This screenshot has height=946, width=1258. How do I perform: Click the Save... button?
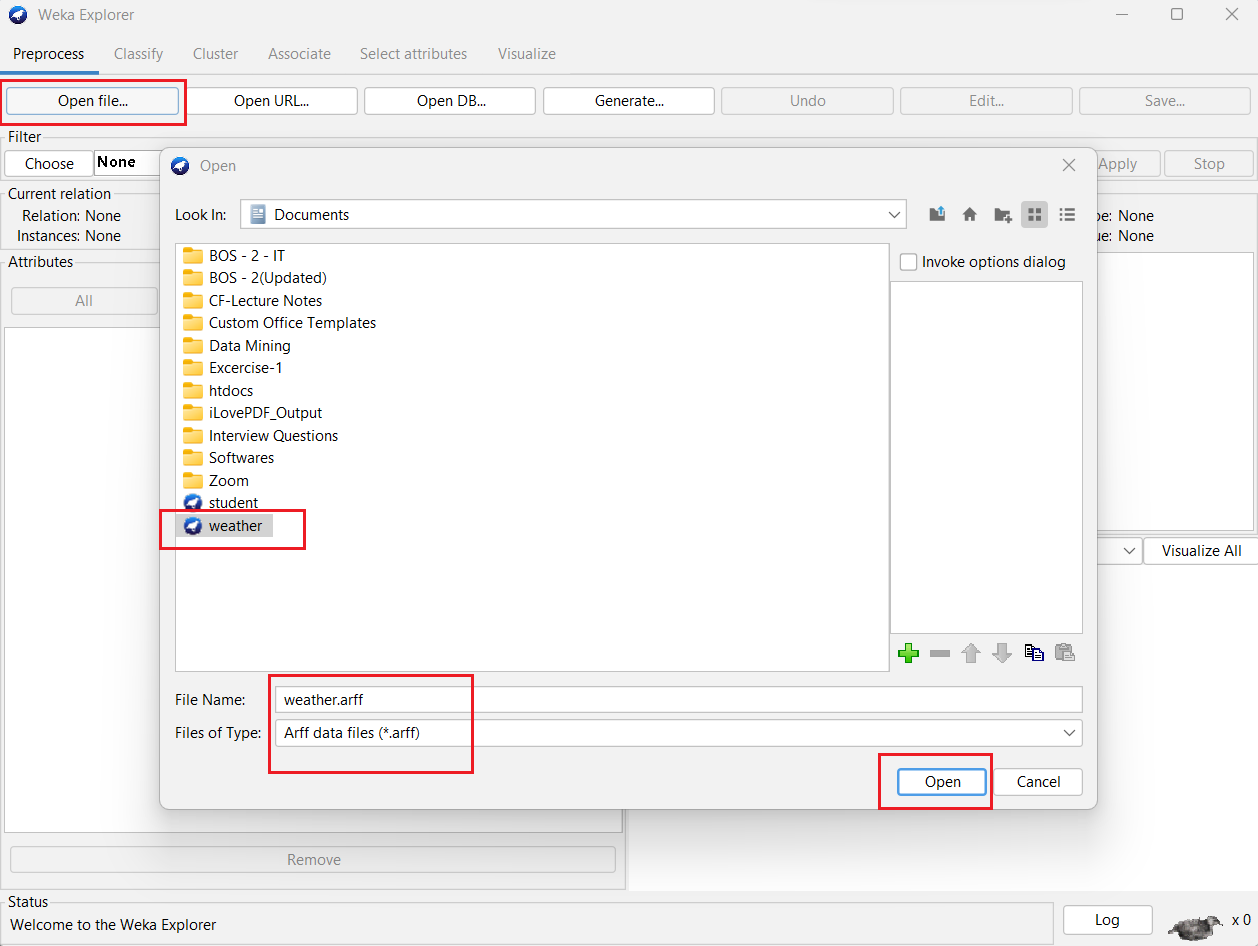coord(1165,101)
